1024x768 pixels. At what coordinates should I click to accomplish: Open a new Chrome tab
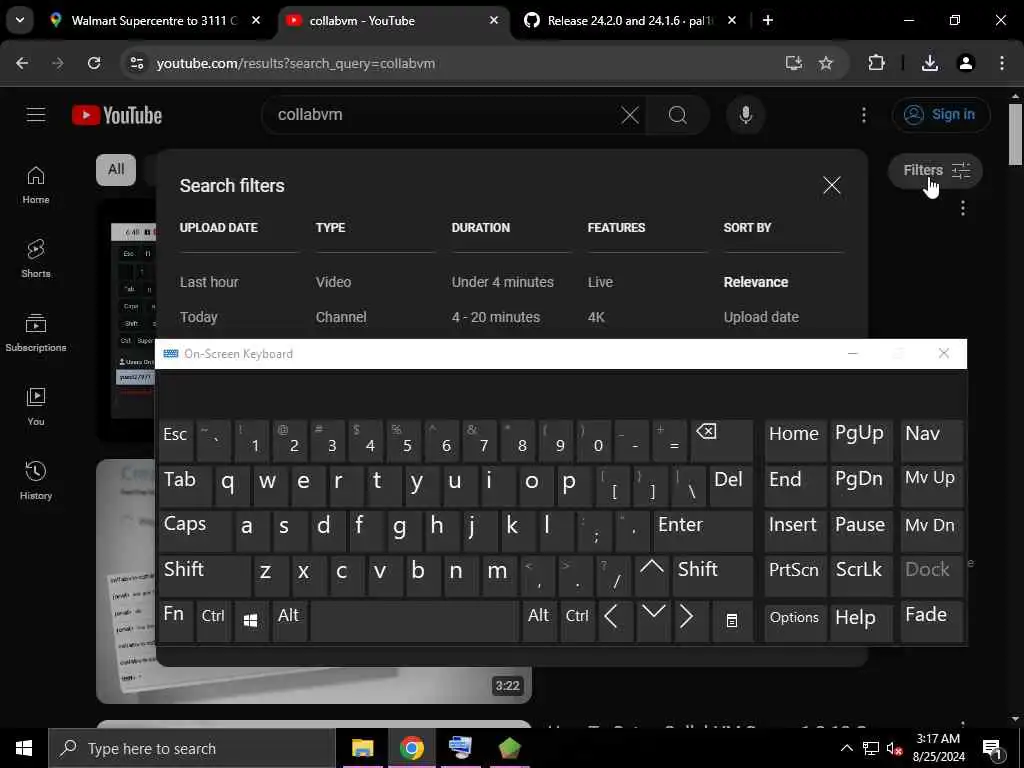click(768, 20)
